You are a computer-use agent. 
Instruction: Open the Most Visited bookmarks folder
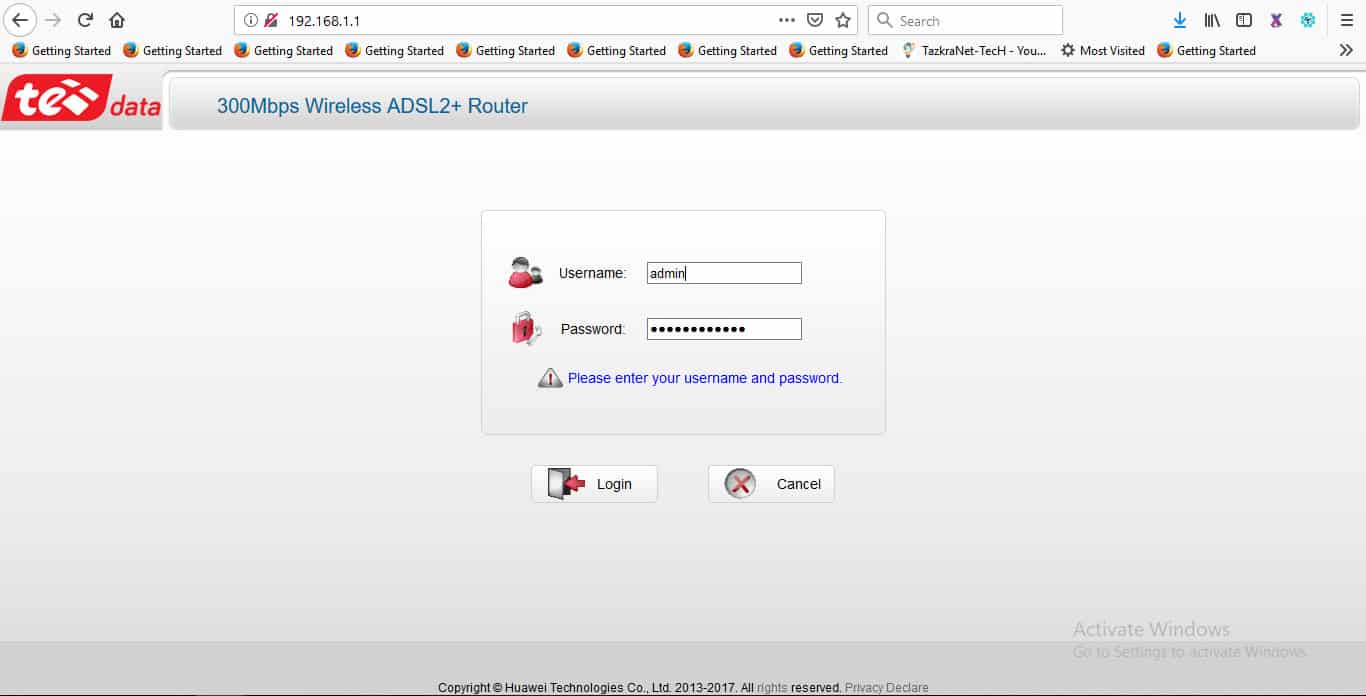click(1102, 50)
